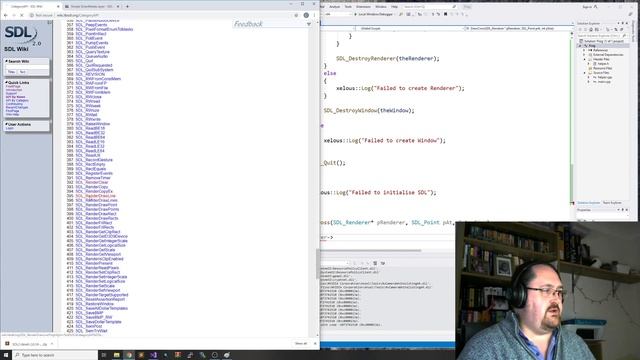This screenshot has height=360, width=640.
Task: Open the Global Scope dropdown
Action: [x=410, y=29]
